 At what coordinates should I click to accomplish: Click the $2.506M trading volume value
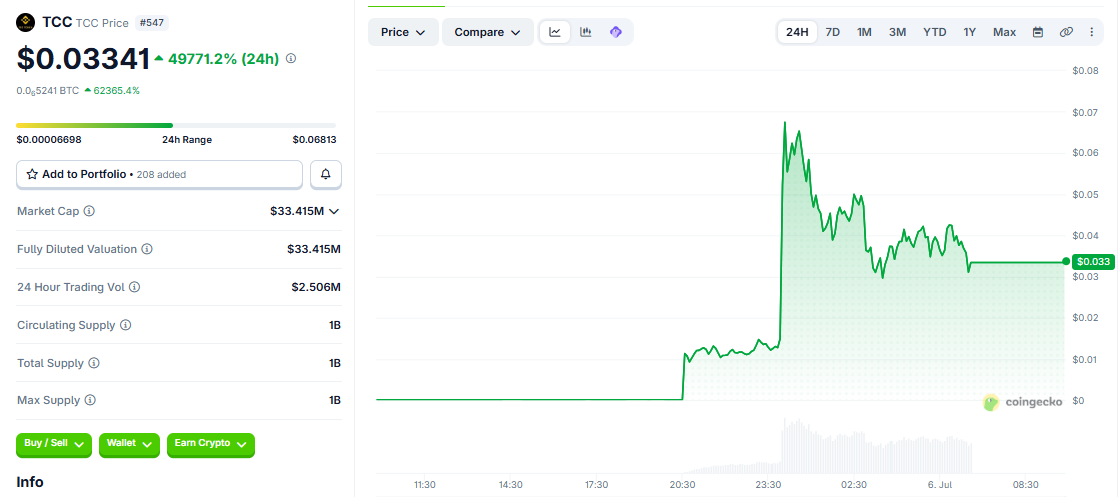[315, 287]
